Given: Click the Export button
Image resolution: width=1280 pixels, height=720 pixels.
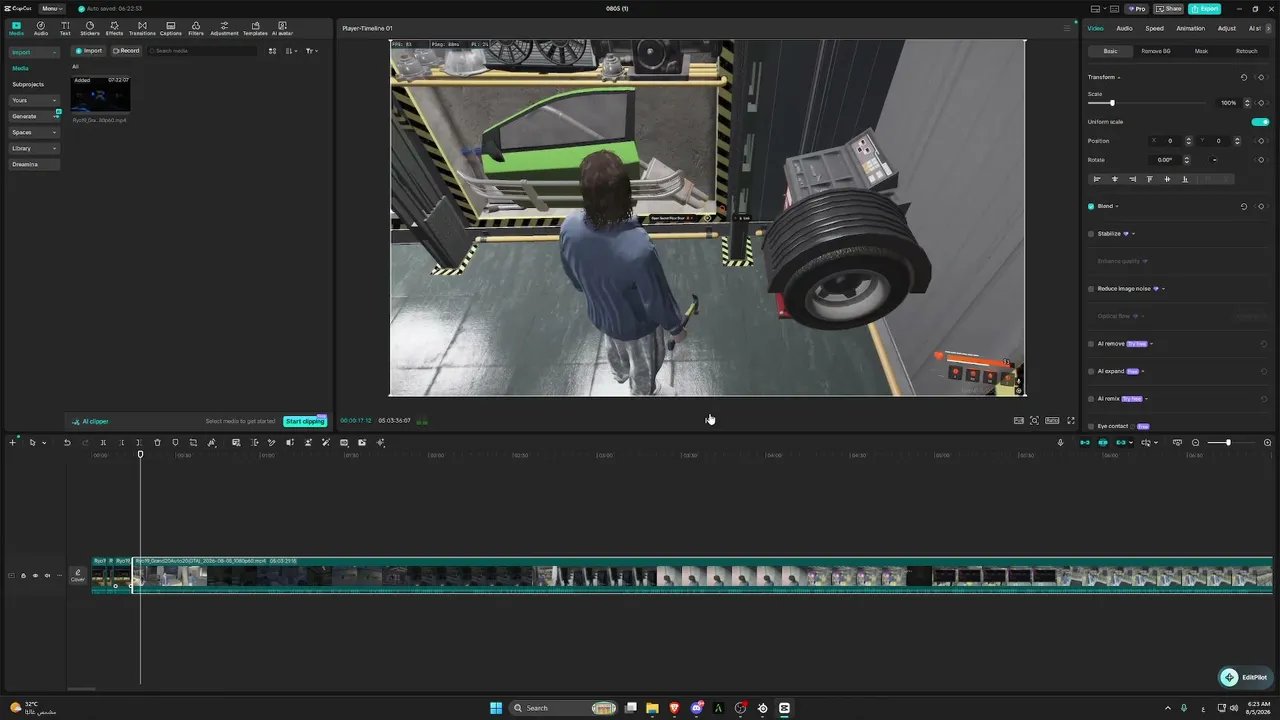Looking at the screenshot, I should click(x=1204, y=9).
